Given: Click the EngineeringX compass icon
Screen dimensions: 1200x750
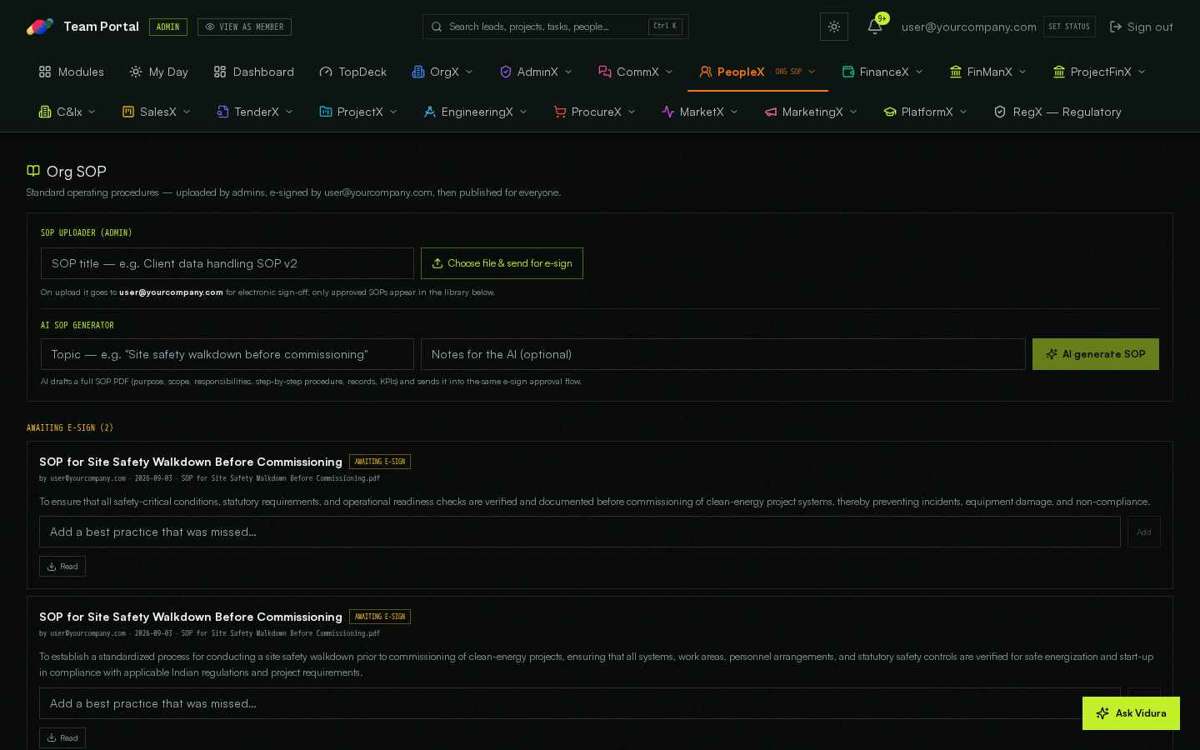Looking at the screenshot, I should [x=430, y=112].
